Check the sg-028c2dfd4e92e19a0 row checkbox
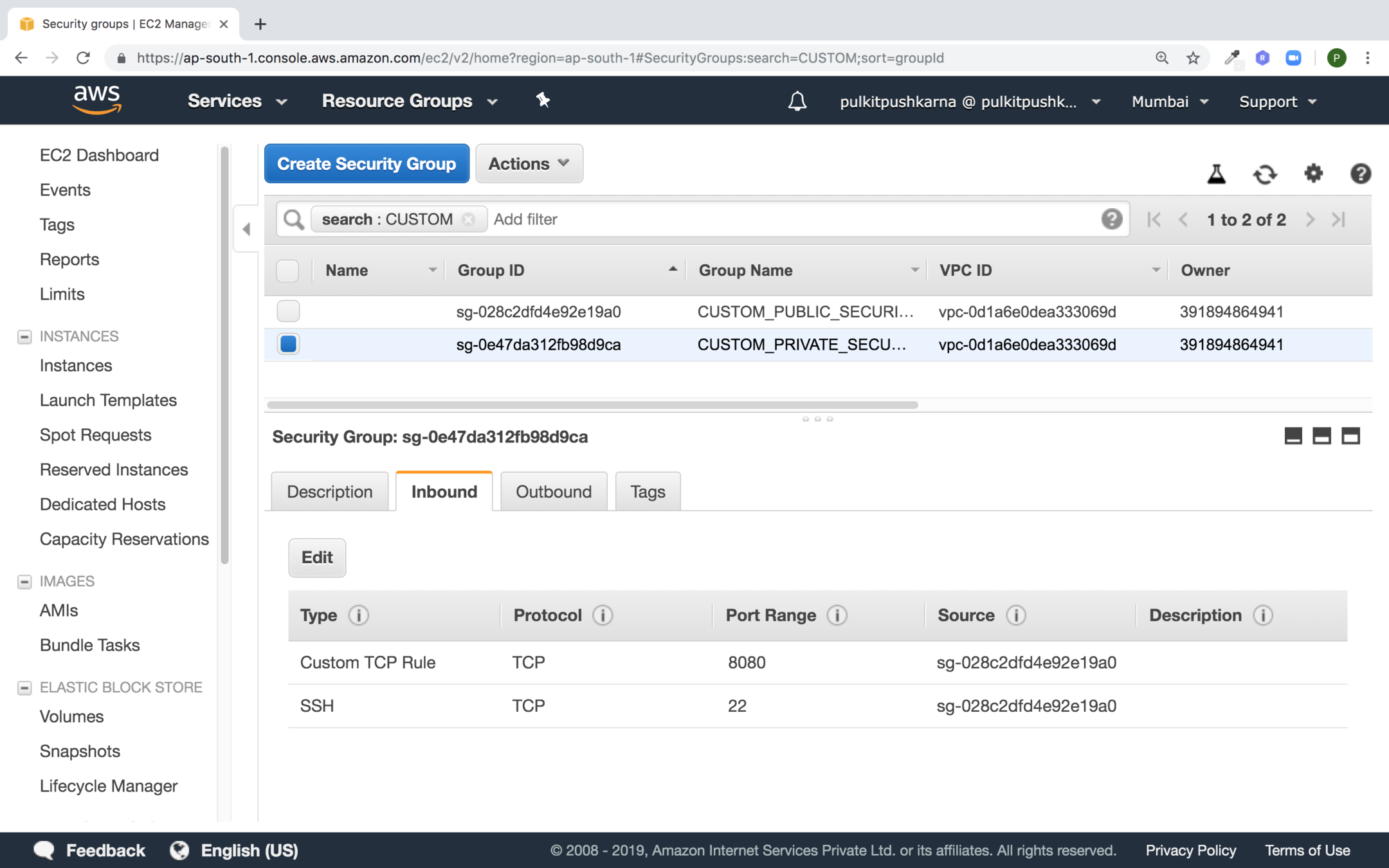 tap(288, 311)
